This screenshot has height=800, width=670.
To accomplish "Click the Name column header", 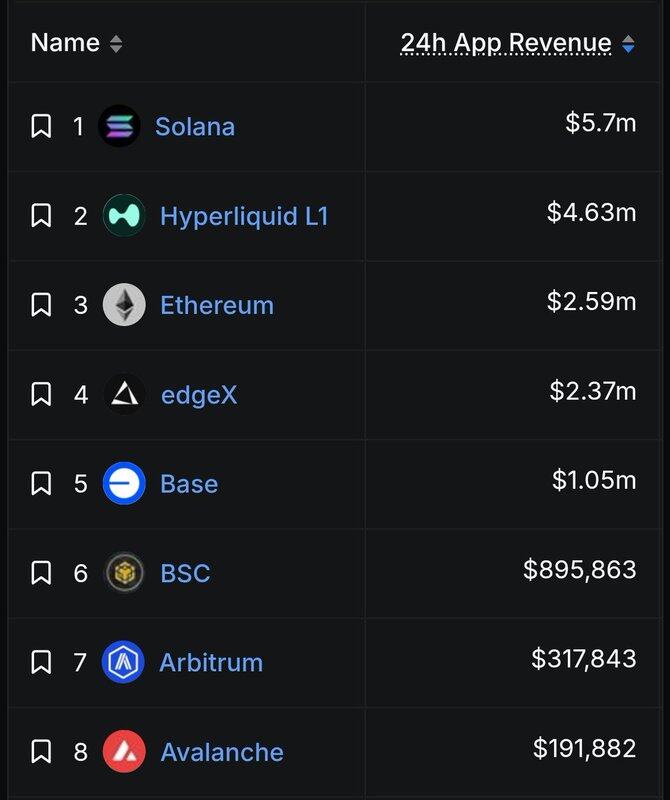I will pyautogui.click(x=65, y=43).
